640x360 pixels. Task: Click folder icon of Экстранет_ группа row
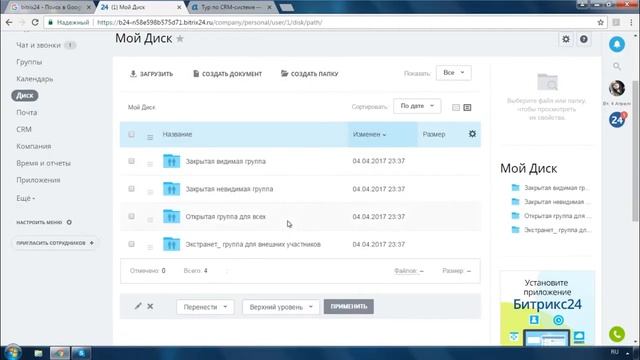pyautogui.click(x=171, y=244)
